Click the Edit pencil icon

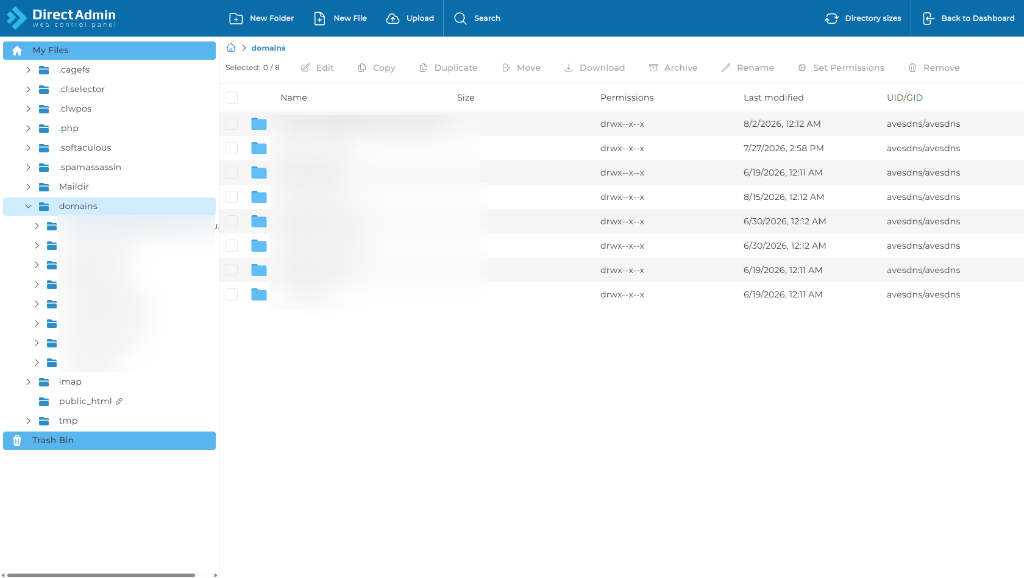point(305,68)
